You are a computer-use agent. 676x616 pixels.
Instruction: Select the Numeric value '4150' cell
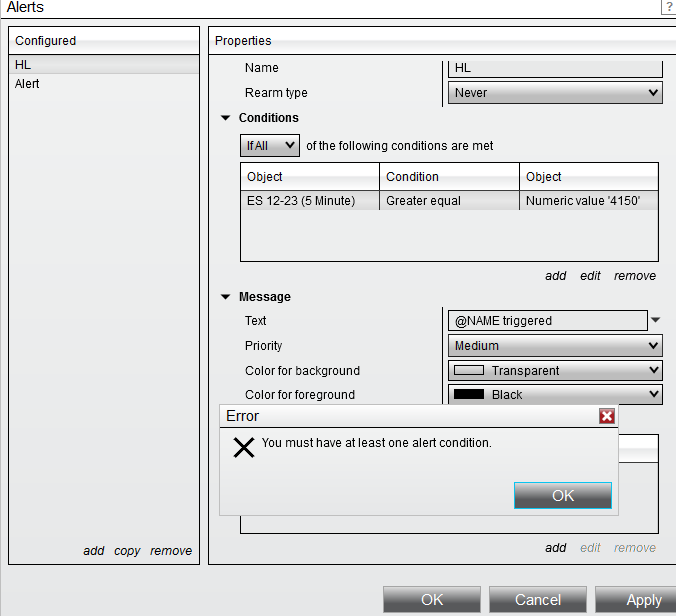(589, 201)
